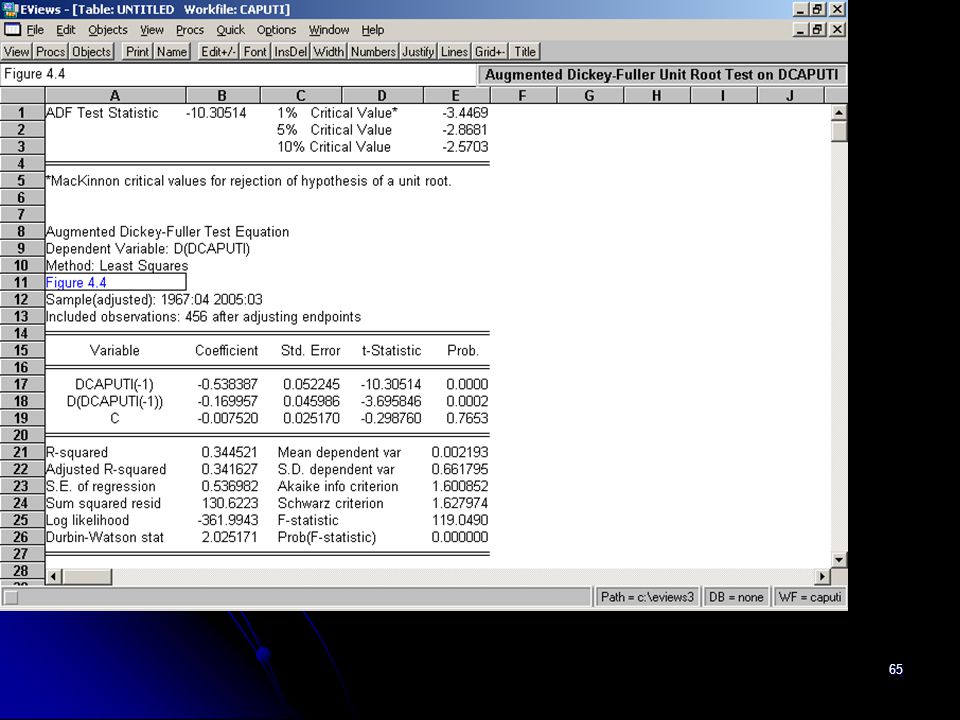Click the Durbin-Watson stat value 2.025171
This screenshot has width=960, height=720.
click(230, 538)
